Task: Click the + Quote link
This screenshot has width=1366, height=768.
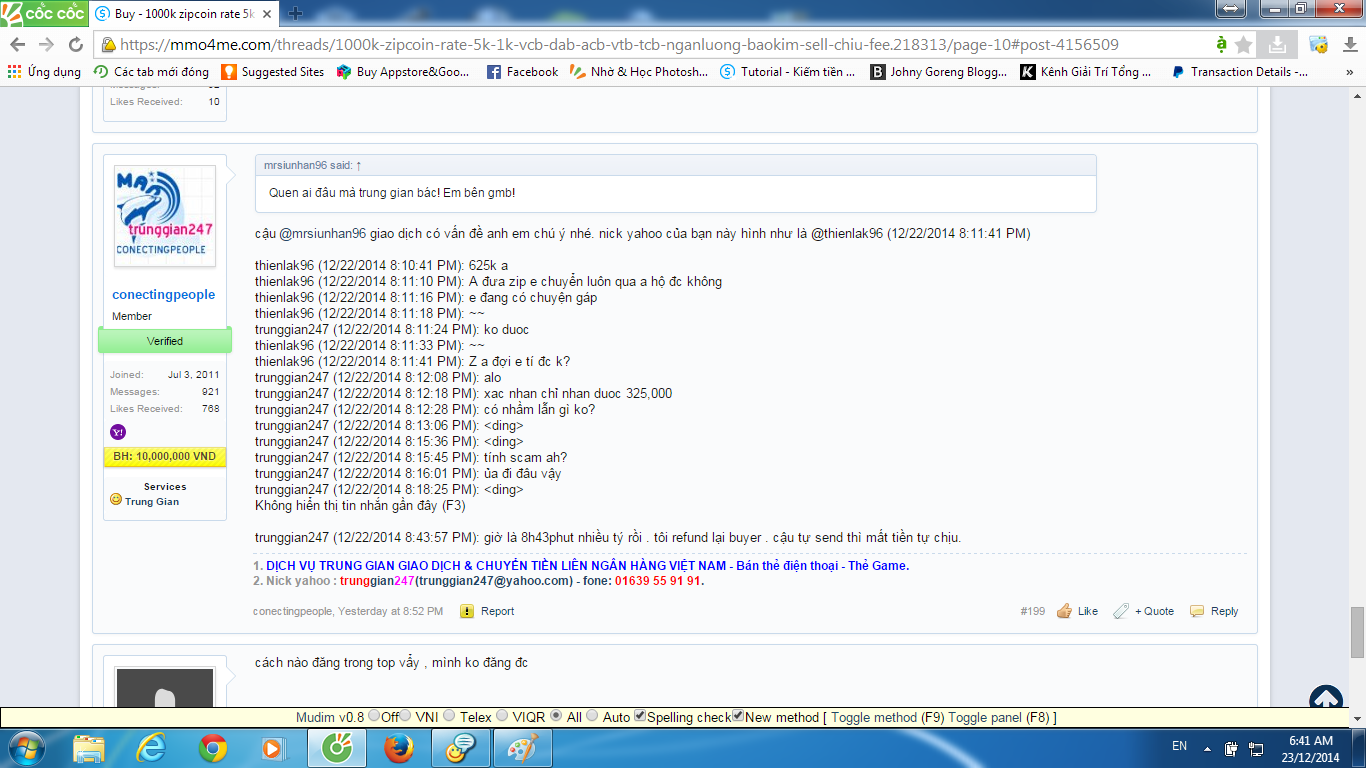Action: [1154, 611]
